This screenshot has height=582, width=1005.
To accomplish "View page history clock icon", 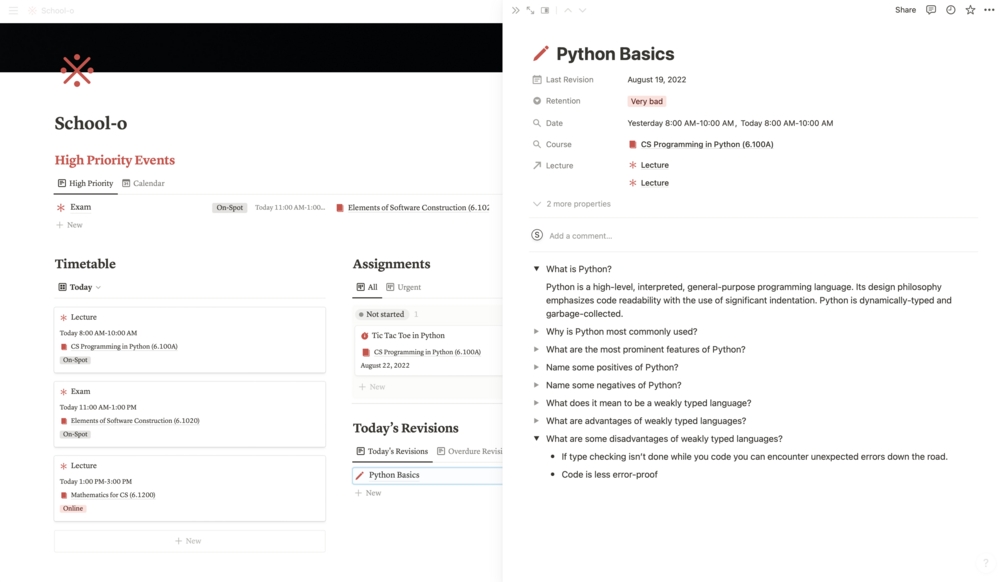I will 950,10.
